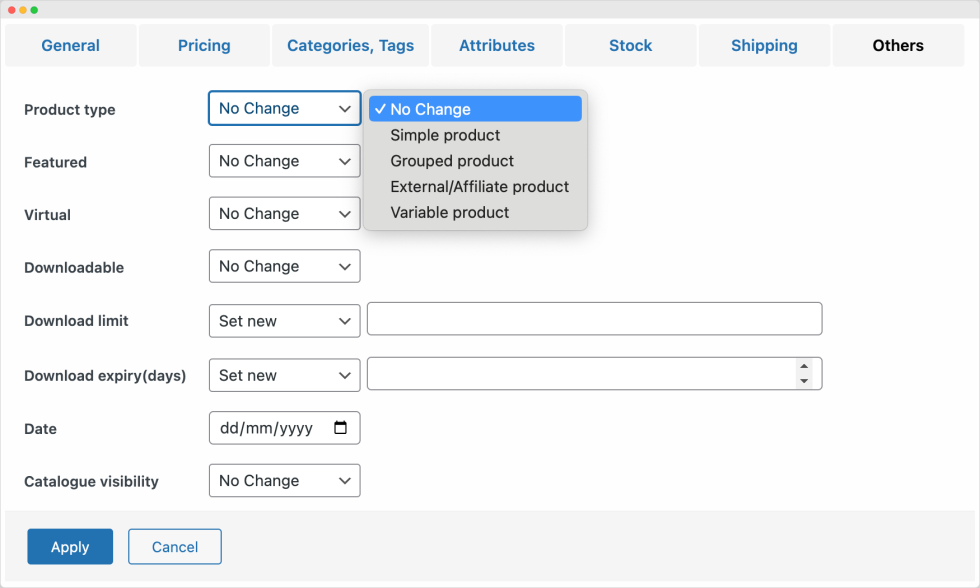
Task: Go to Categories, Tags tab
Action: 350,46
